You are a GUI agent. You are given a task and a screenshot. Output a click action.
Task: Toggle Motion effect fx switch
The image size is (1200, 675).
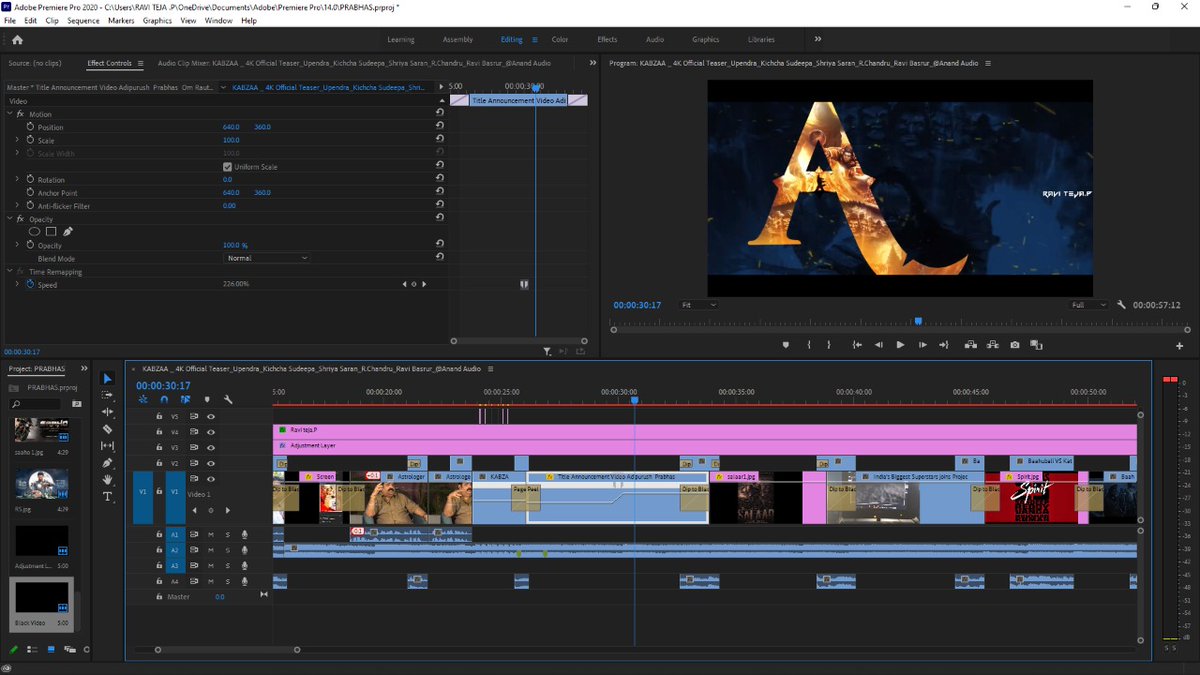20,114
